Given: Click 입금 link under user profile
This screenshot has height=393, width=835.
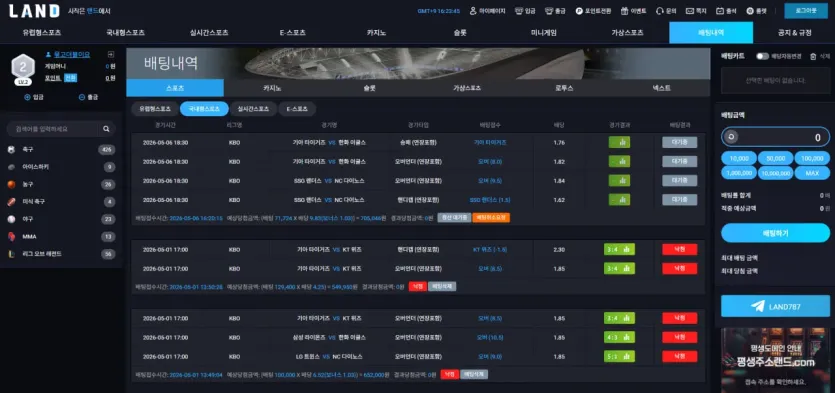Looking at the screenshot, I should [34, 97].
